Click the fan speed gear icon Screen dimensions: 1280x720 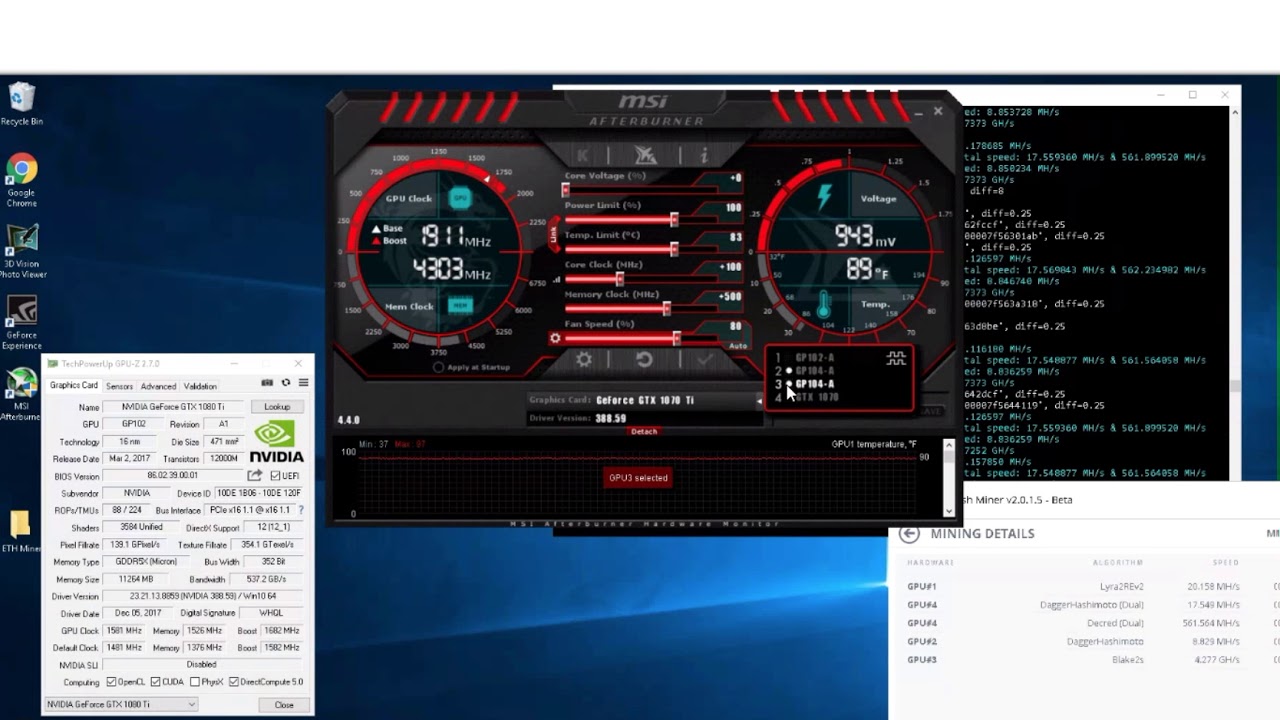(x=555, y=338)
